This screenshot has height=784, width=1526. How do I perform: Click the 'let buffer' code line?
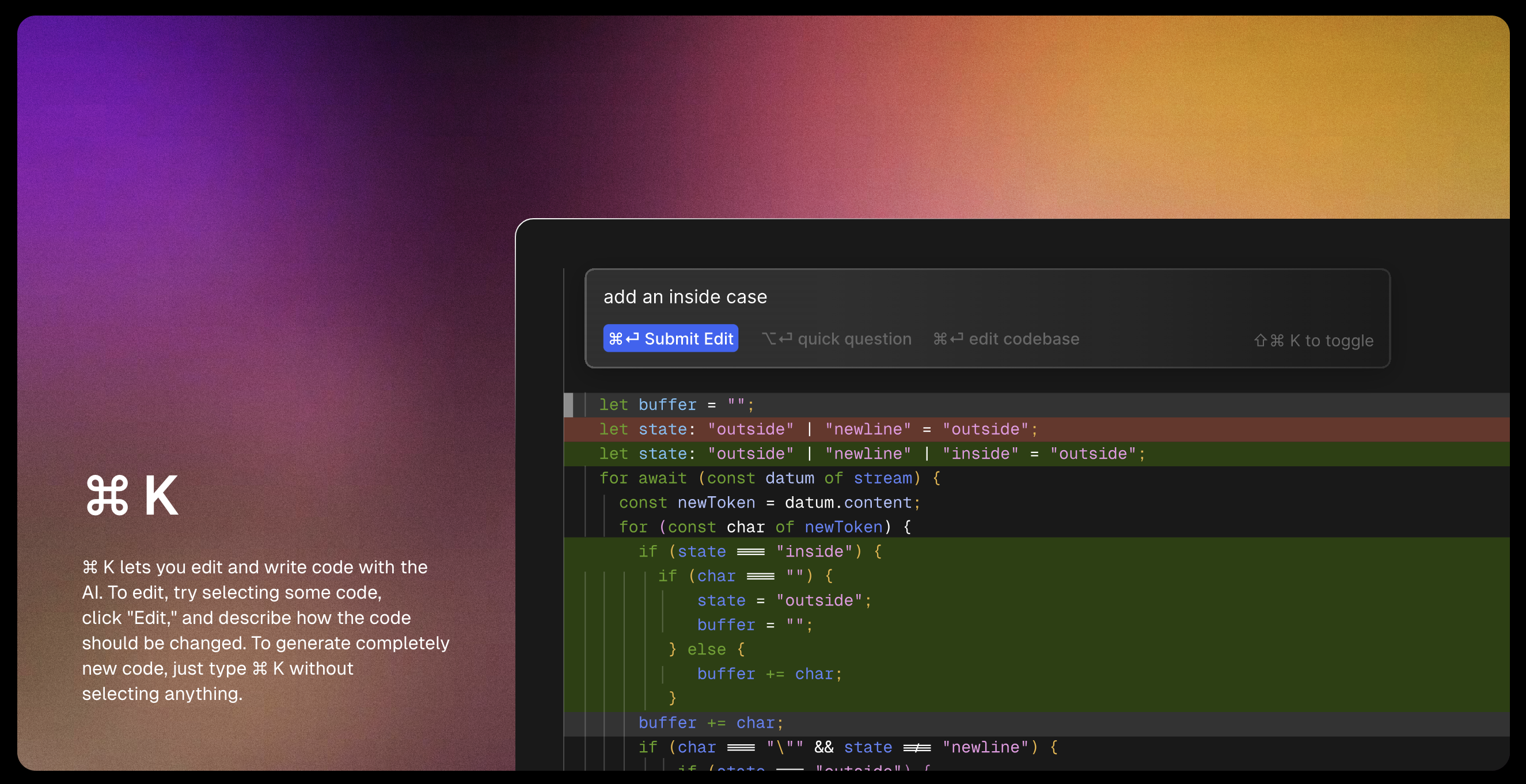point(675,405)
